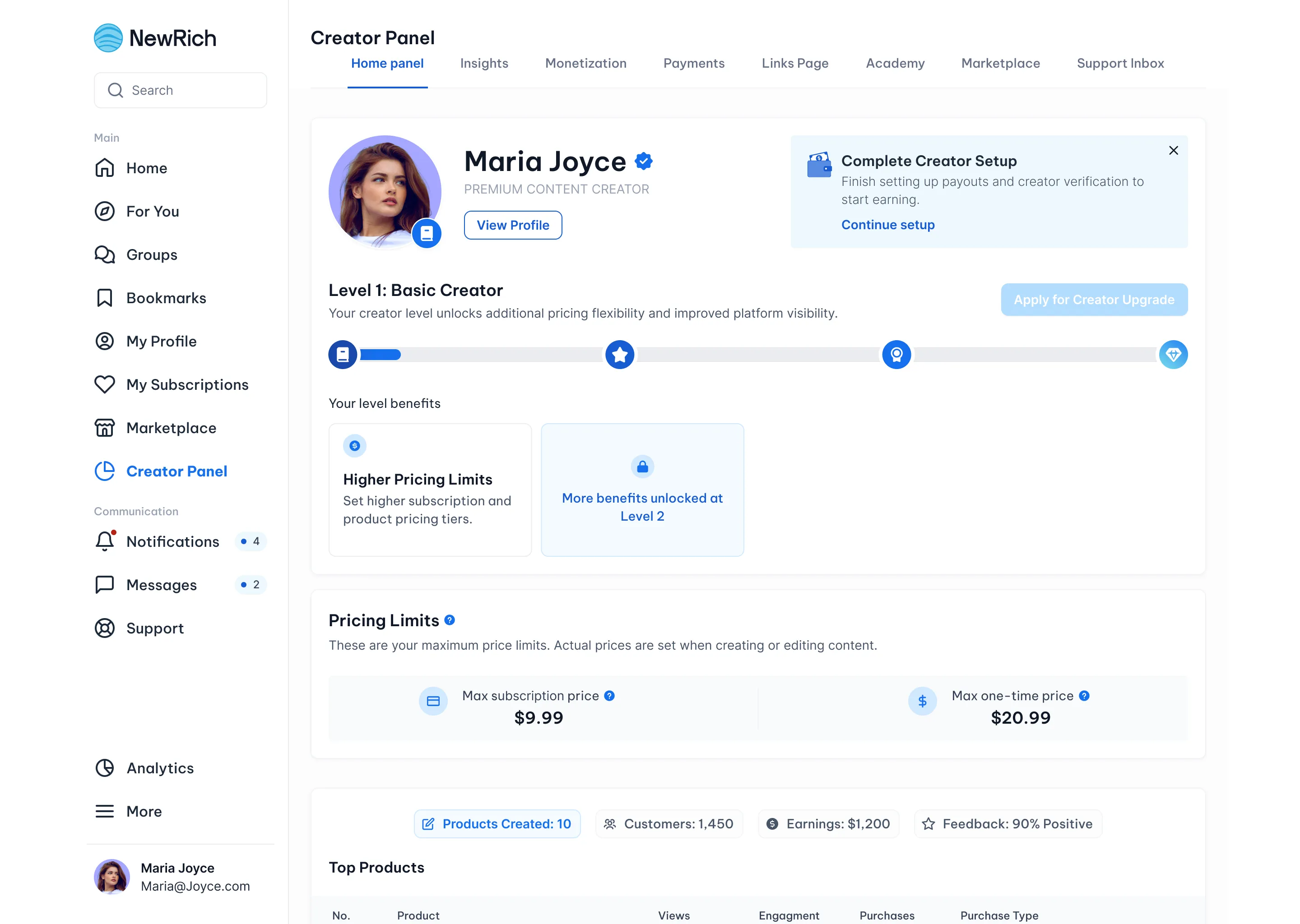Click the dollar icon on Higher Pricing Limits card

coord(355,445)
